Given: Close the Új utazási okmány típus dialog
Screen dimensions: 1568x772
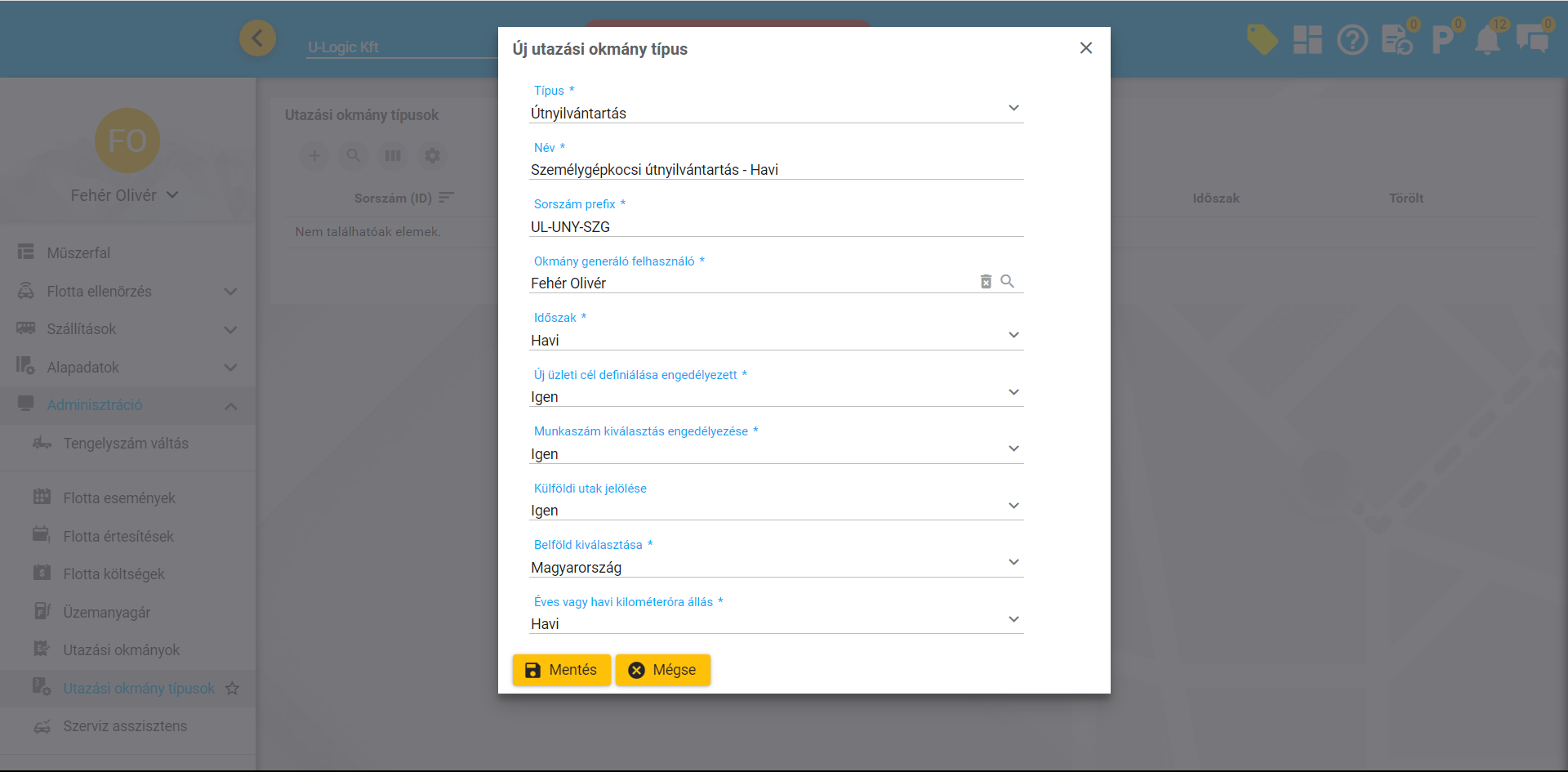Looking at the screenshot, I should point(1085,48).
